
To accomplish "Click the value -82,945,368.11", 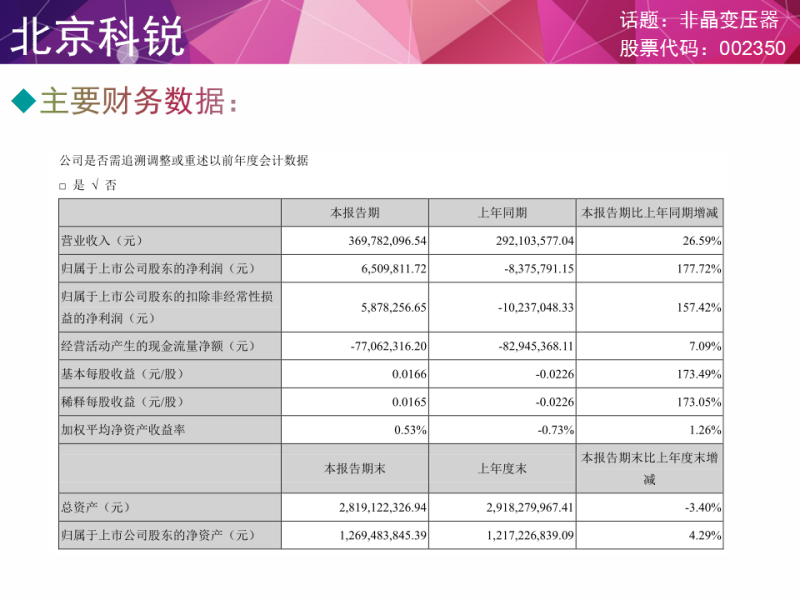I will point(536,346).
